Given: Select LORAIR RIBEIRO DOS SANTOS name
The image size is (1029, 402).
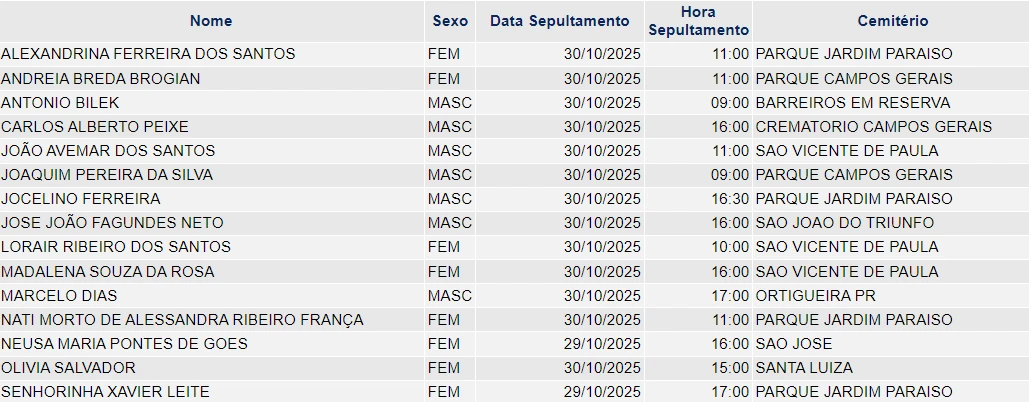Looking at the screenshot, I should (x=116, y=246).
